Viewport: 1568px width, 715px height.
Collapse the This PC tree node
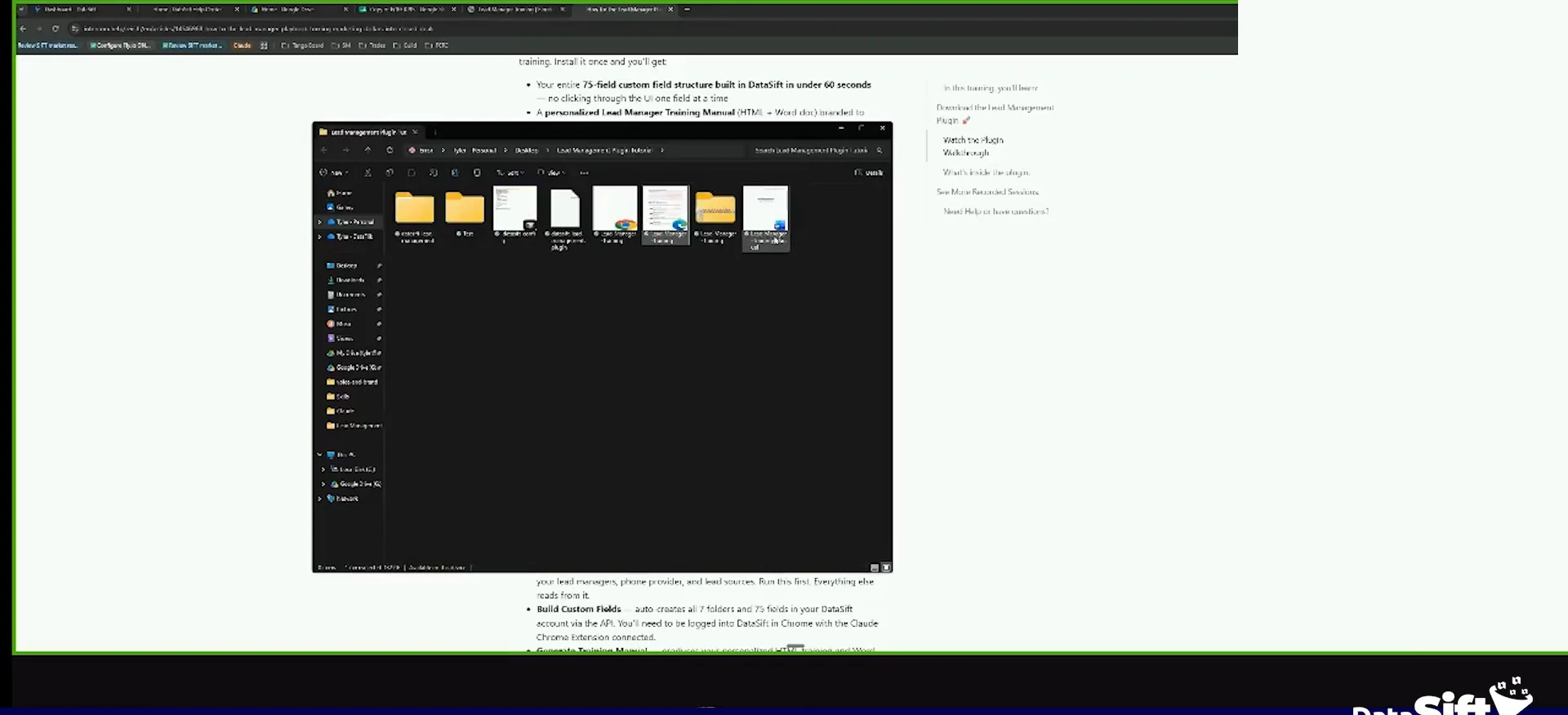click(319, 455)
